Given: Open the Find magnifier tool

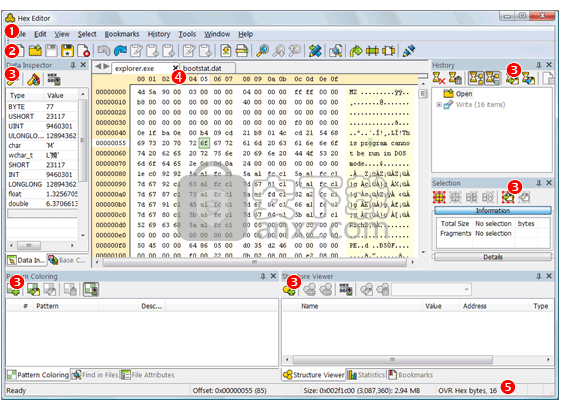Looking at the screenshot, I should (x=263, y=51).
